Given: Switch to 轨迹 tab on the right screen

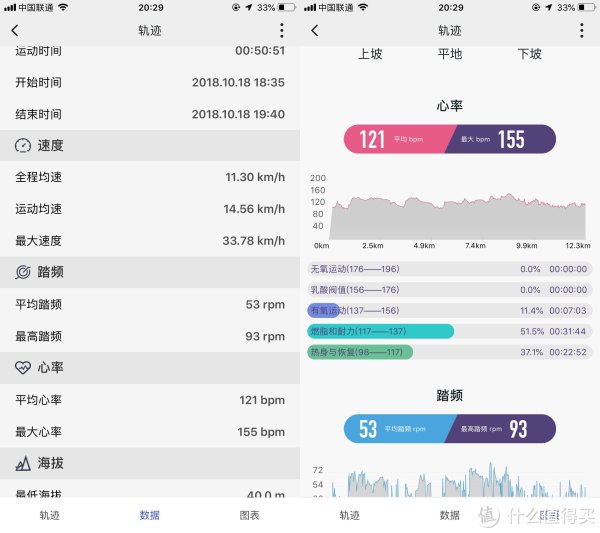Looking at the screenshot, I should point(350,515).
